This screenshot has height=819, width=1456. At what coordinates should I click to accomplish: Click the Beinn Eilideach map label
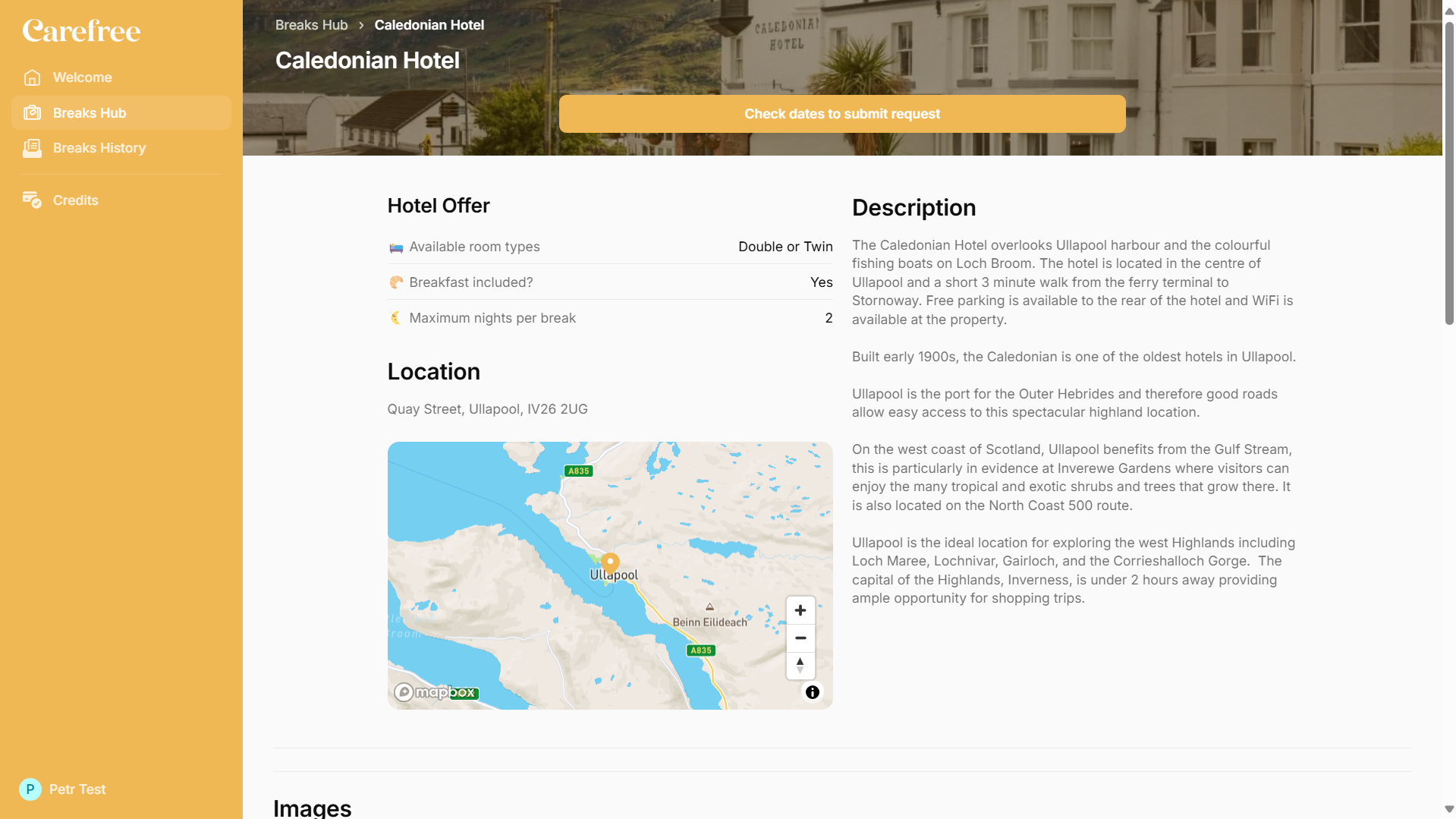tap(709, 622)
